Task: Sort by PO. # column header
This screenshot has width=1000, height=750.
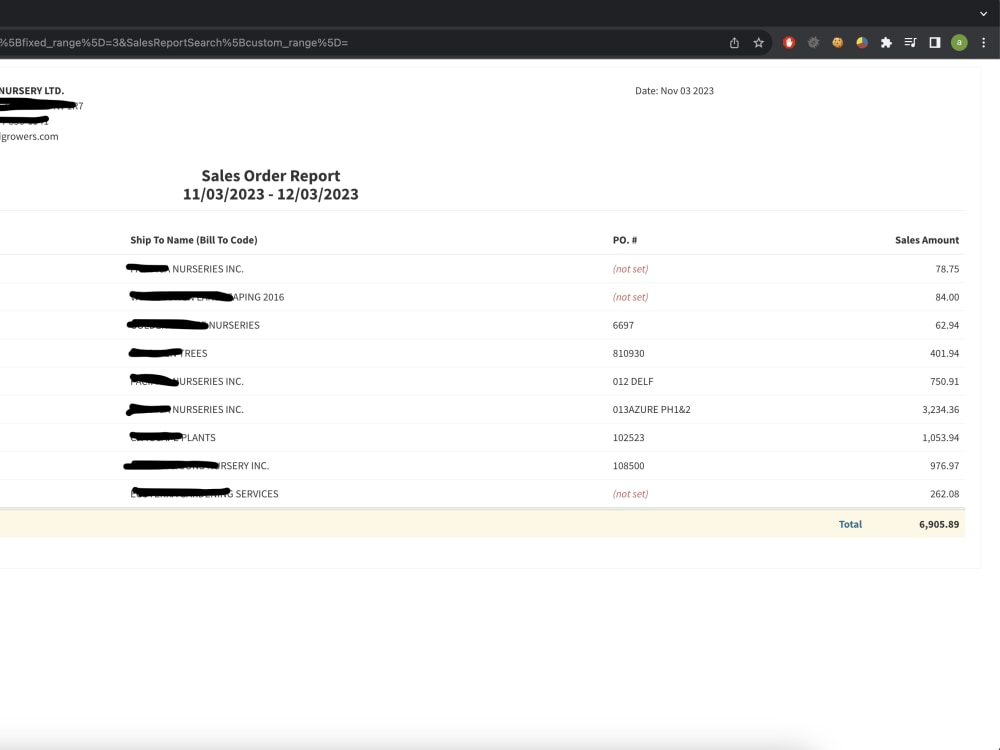Action: coord(625,240)
